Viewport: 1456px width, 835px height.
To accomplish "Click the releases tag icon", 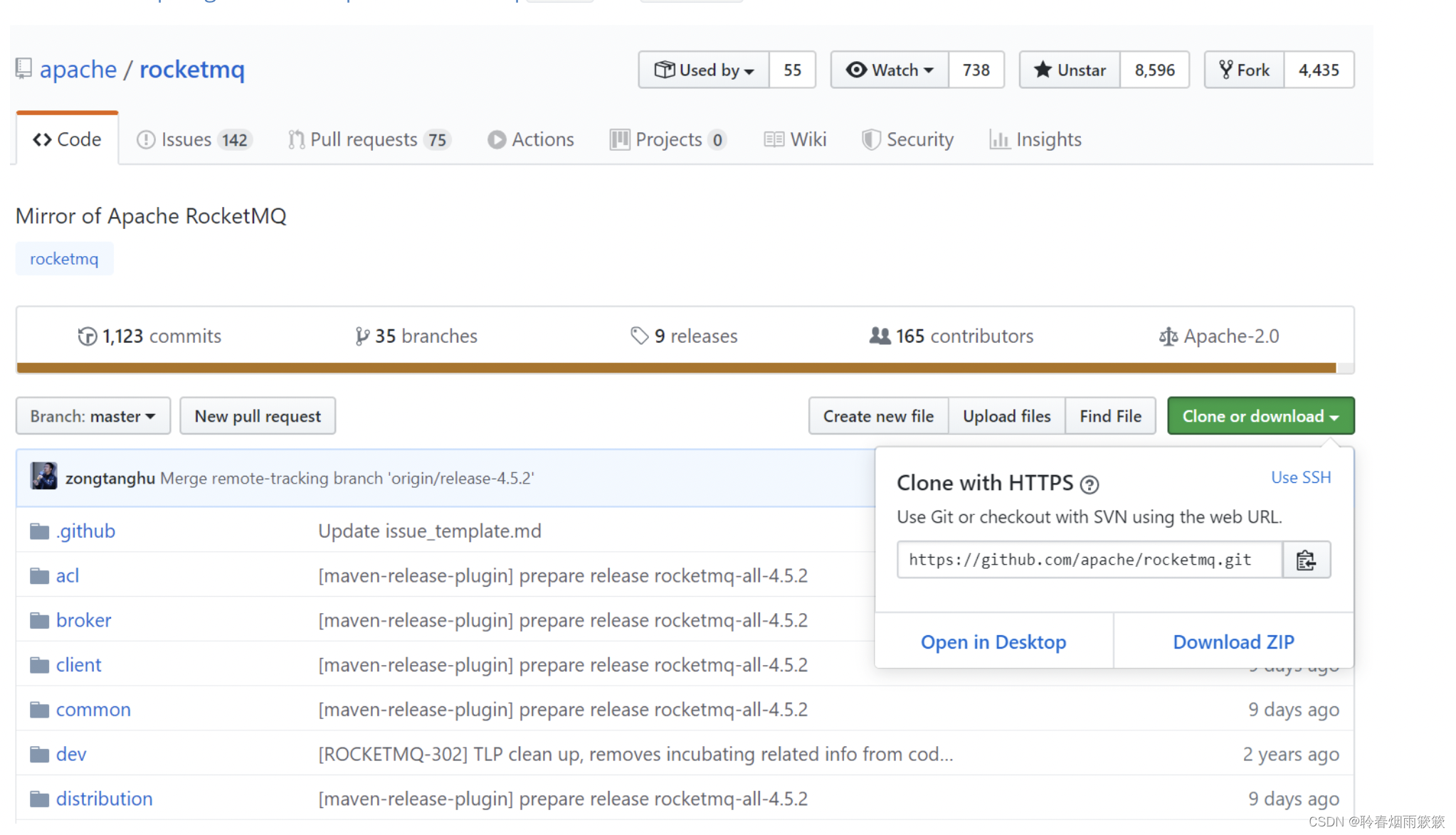I will coord(639,336).
